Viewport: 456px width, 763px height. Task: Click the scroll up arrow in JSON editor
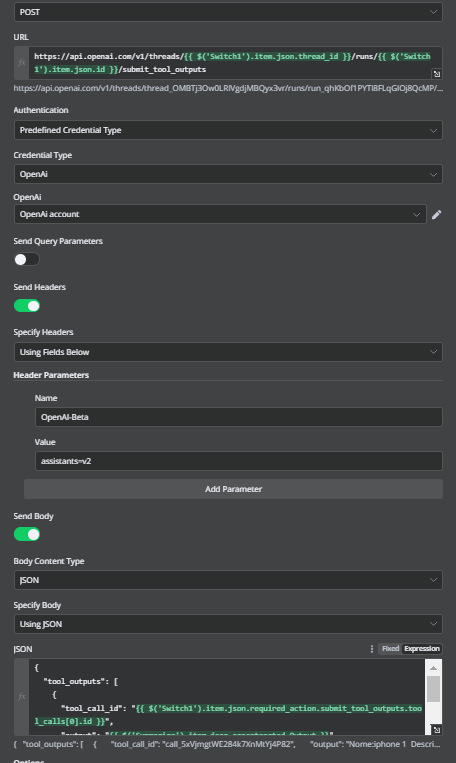click(x=433, y=668)
